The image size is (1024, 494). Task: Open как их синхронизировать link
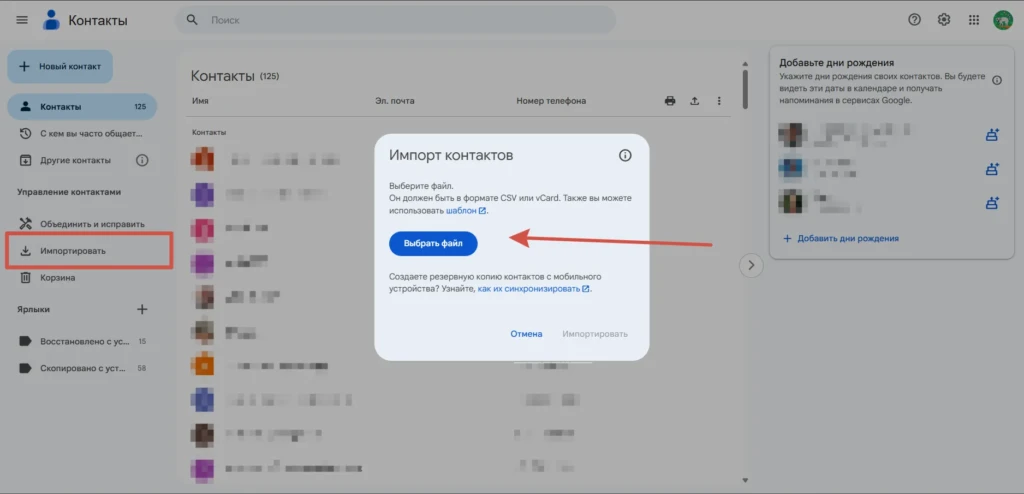point(534,288)
